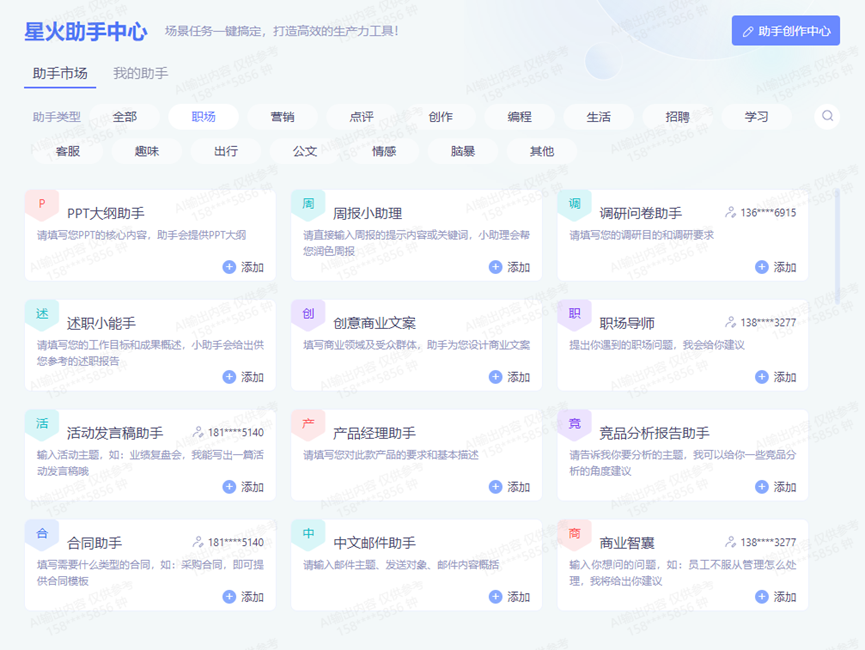The height and width of the screenshot is (650, 865).
Task: Select the 助手市场 tab
Action: pyautogui.click(x=60, y=73)
